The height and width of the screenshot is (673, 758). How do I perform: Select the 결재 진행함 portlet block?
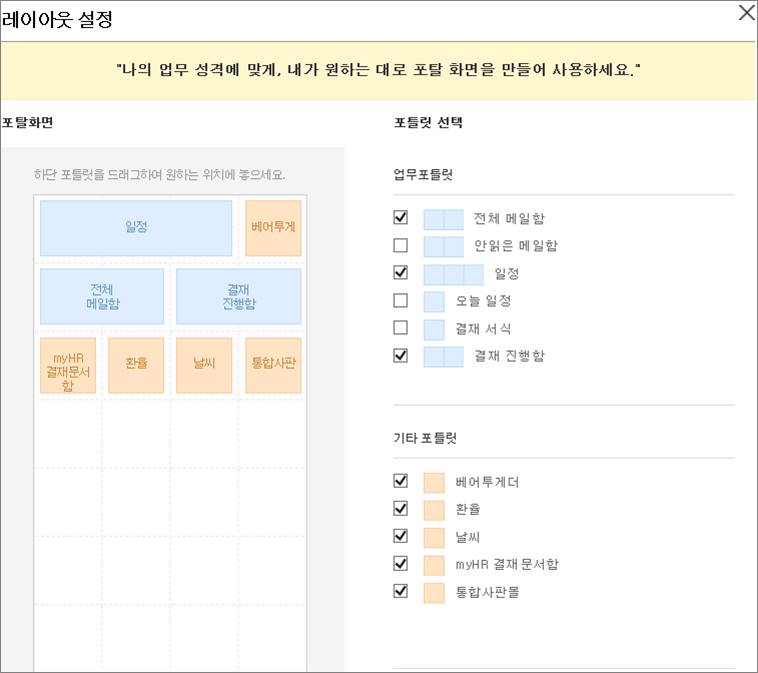[238, 296]
